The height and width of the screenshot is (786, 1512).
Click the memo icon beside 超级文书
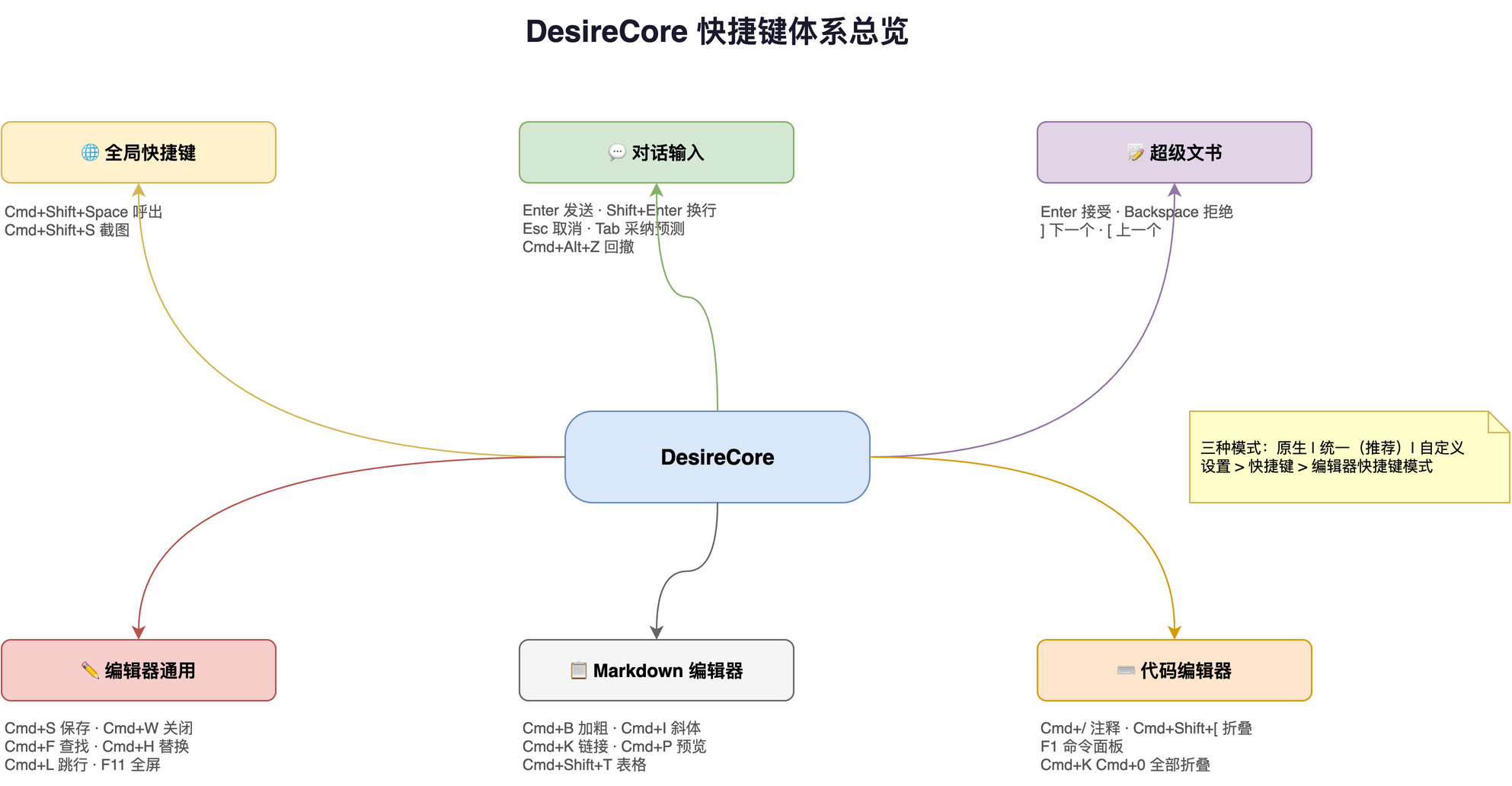pyautogui.click(x=1135, y=152)
